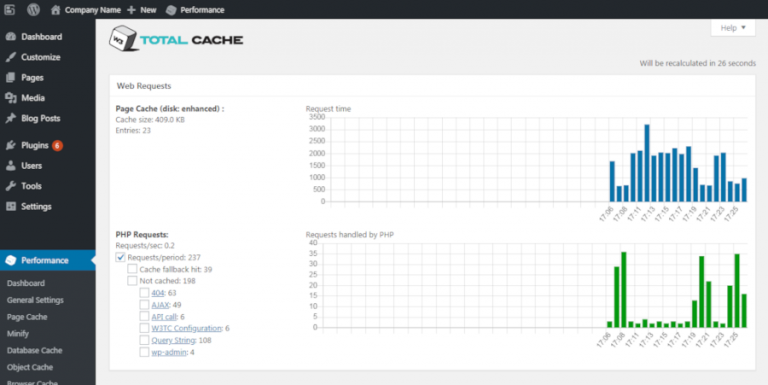Click the Performance cube icon in sidebar
Screen dimensions: 768x385
11,260
